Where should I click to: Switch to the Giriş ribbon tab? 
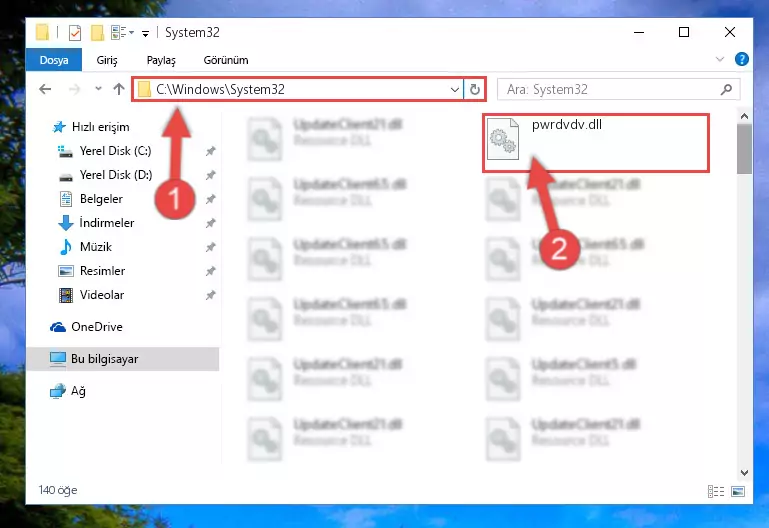pos(107,60)
